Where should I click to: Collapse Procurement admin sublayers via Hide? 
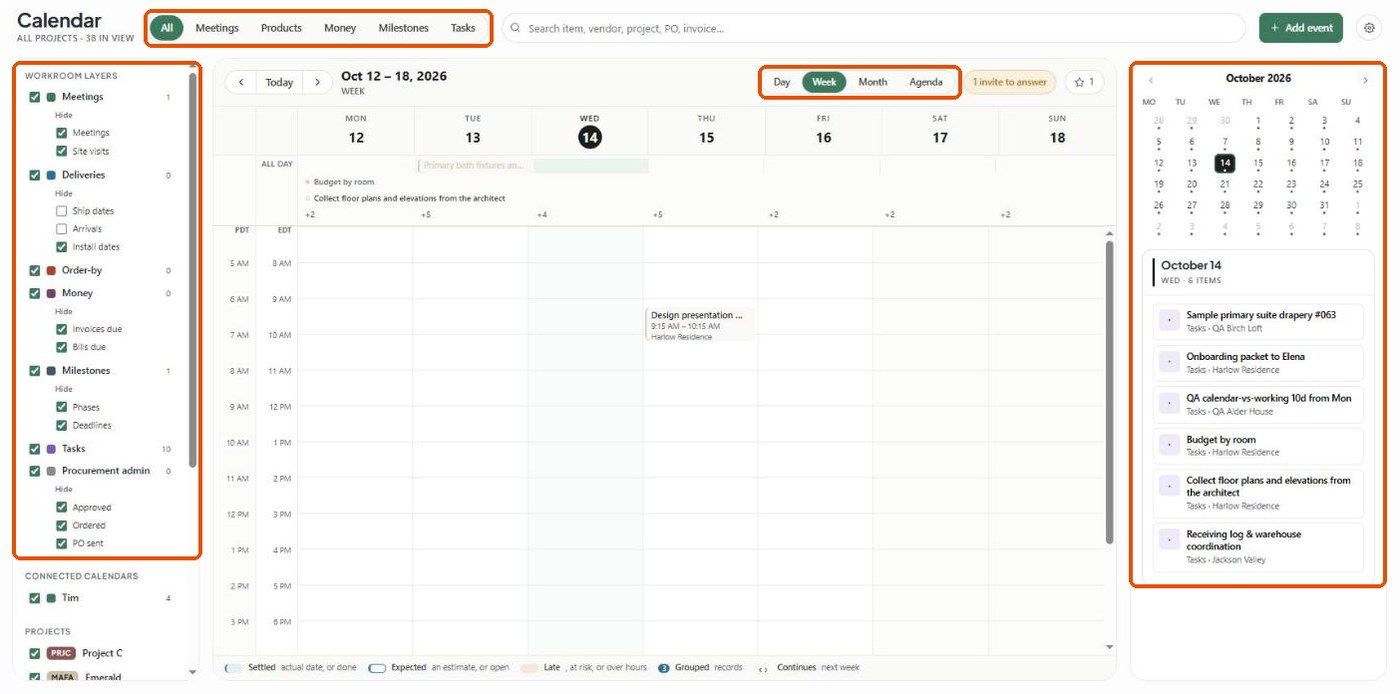click(x=63, y=489)
